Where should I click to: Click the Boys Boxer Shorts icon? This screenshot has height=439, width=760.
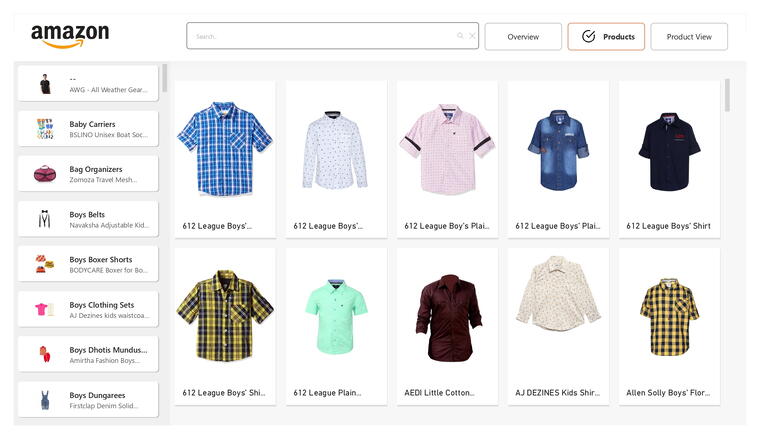click(x=45, y=264)
